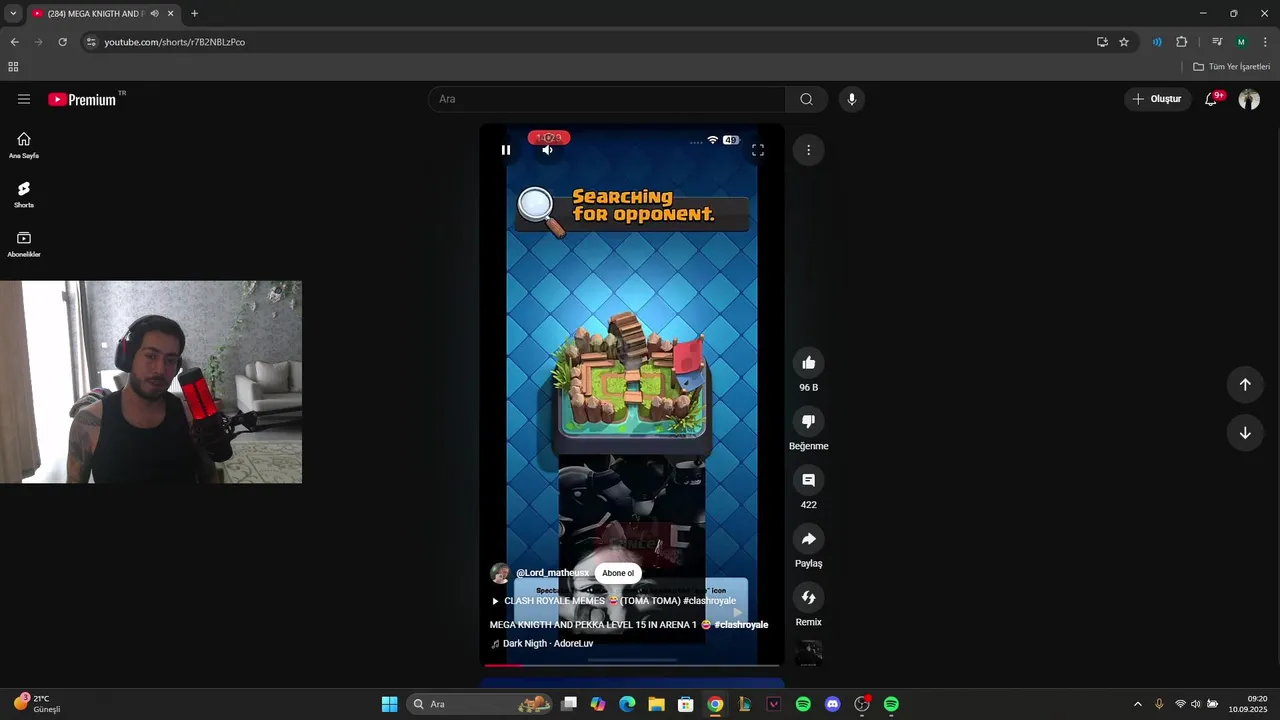This screenshot has height=720, width=1280.
Task: Click the Lord_matheusx channel avatar
Action: [500, 573]
